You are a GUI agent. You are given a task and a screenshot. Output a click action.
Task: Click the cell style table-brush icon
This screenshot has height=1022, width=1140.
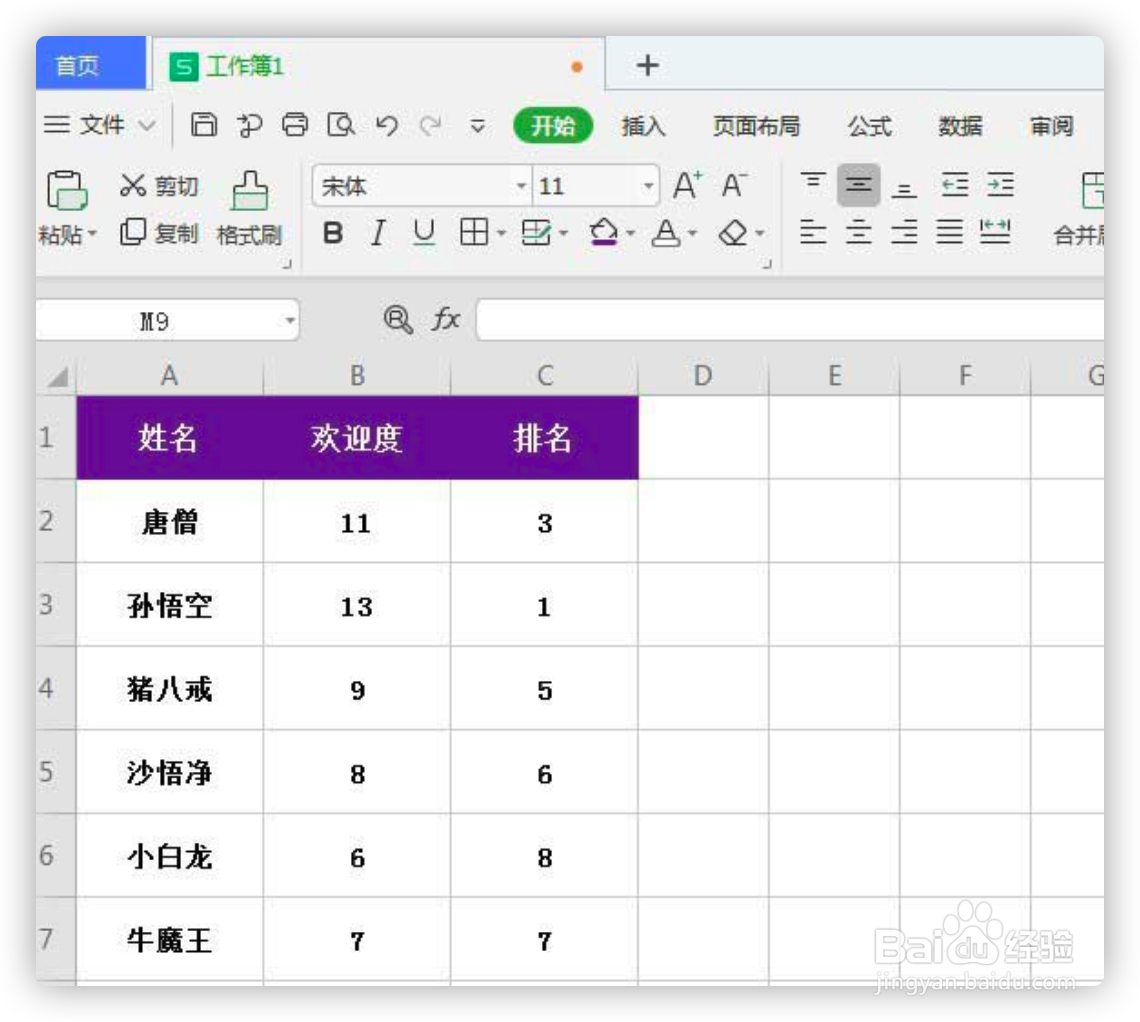tap(537, 233)
